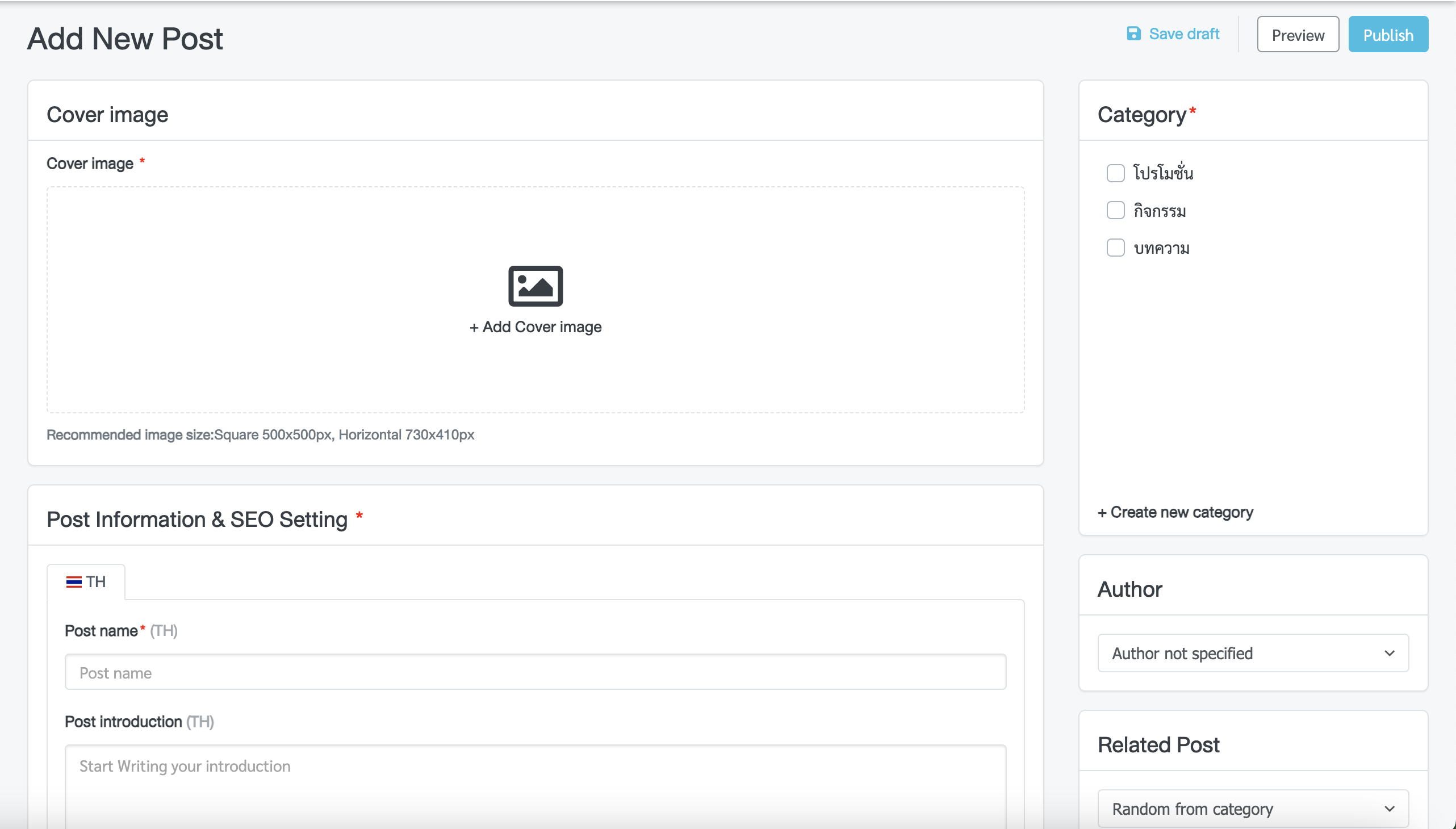Click the Save draft floppy disk icon
The image size is (1456, 829).
[1133, 34]
